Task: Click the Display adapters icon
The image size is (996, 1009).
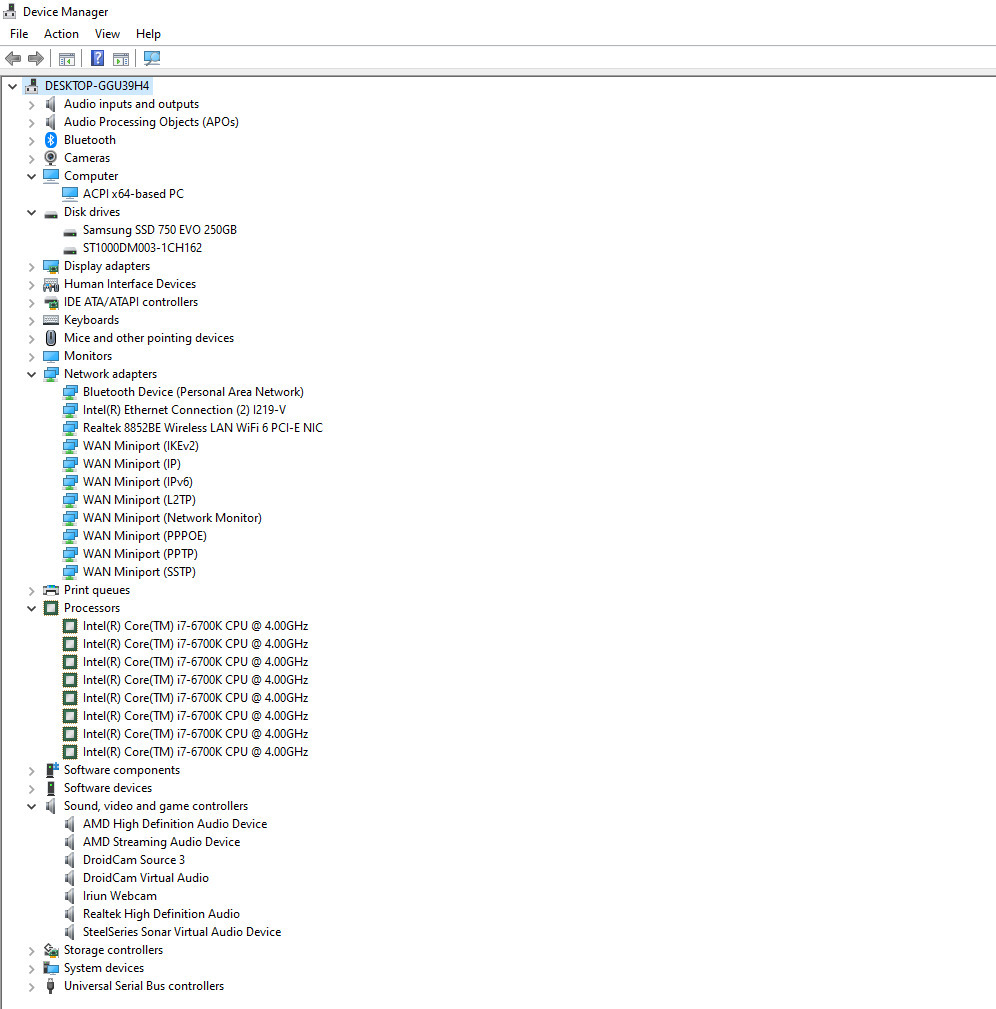Action: (51, 266)
